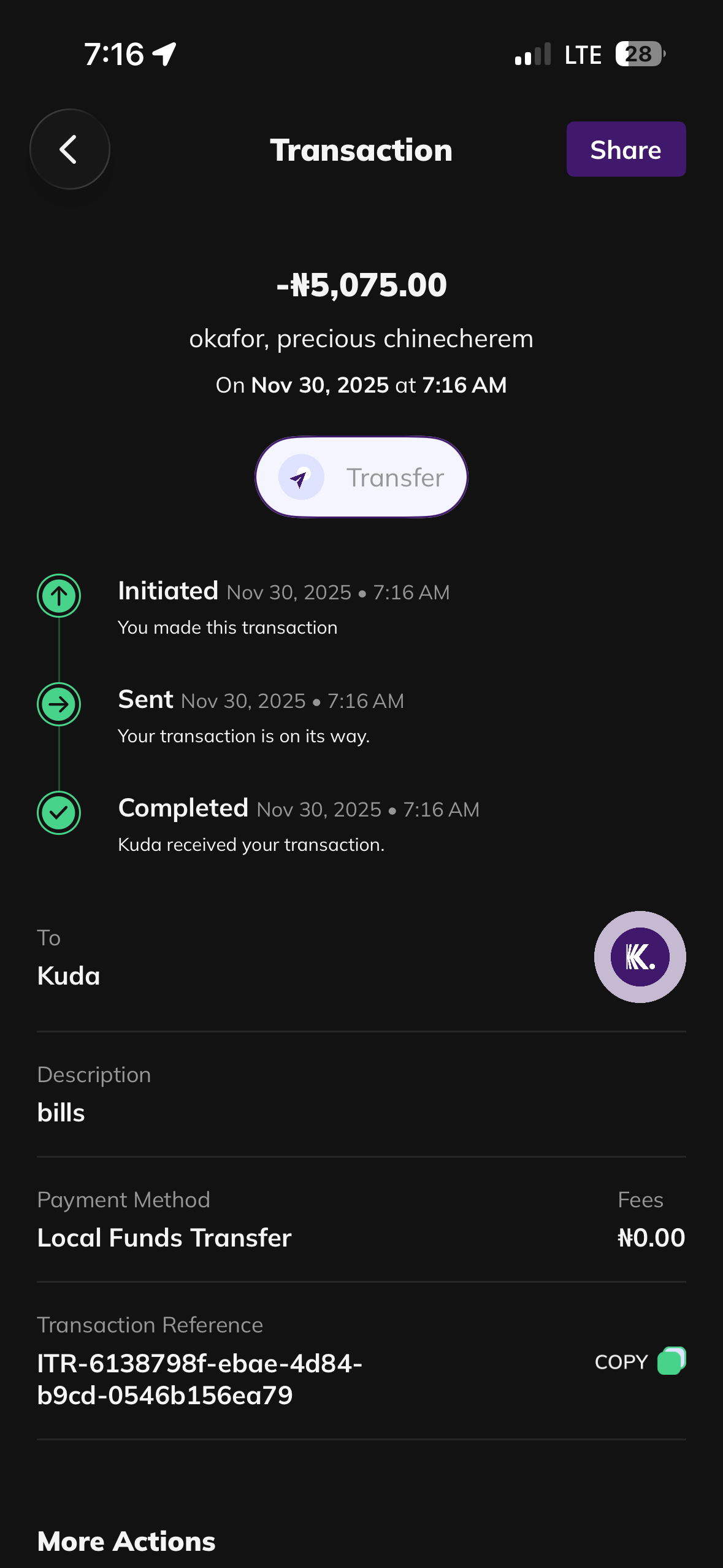Tap the More Actions heading
Screen dimensions: 723x1568
click(126, 1541)
